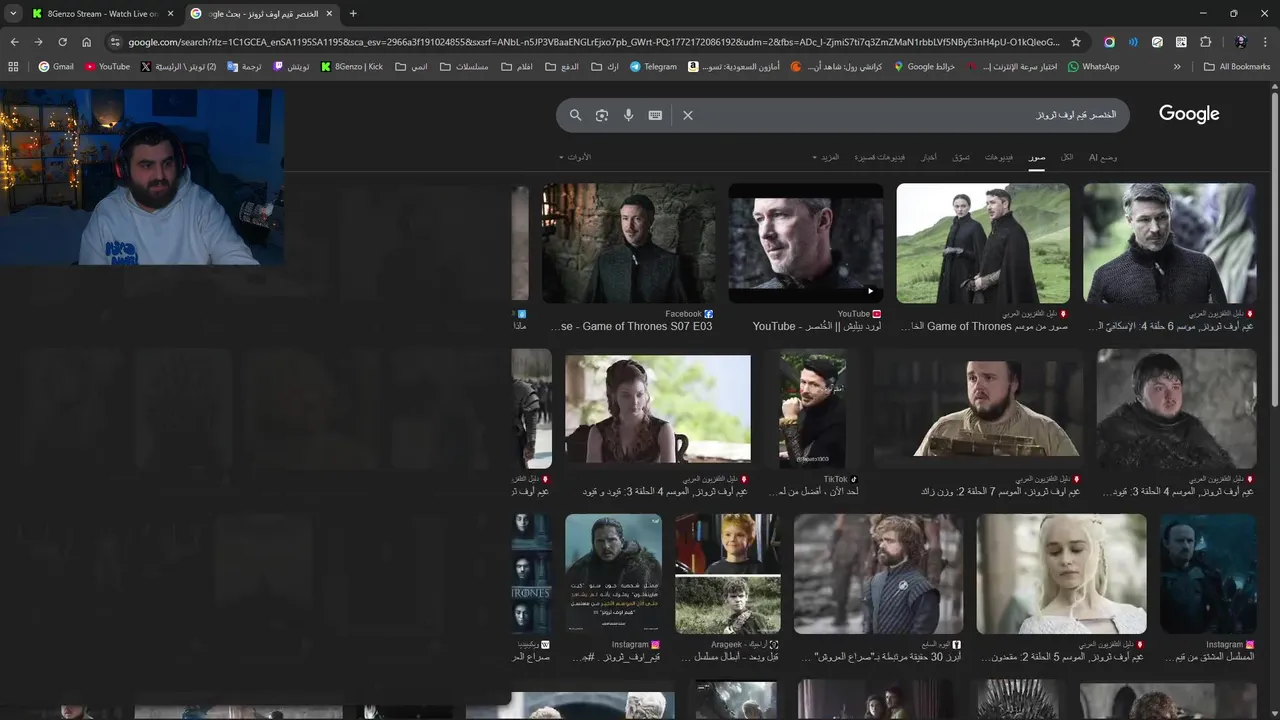
Task: Open the ترجمة translate bookmark
Action: pyautogui.click(x=246, y=67)
